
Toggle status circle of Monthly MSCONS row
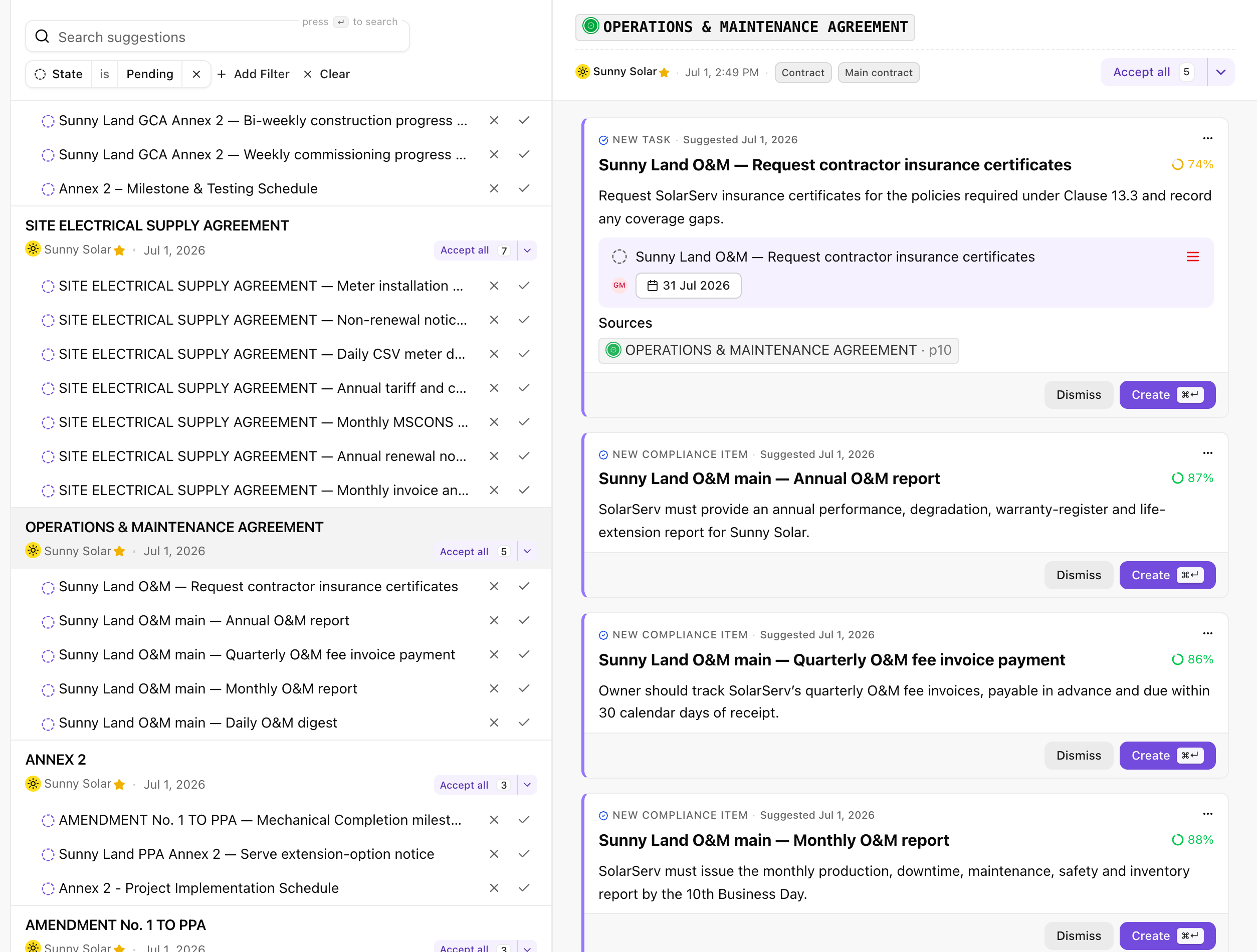[x=48, y=422]
